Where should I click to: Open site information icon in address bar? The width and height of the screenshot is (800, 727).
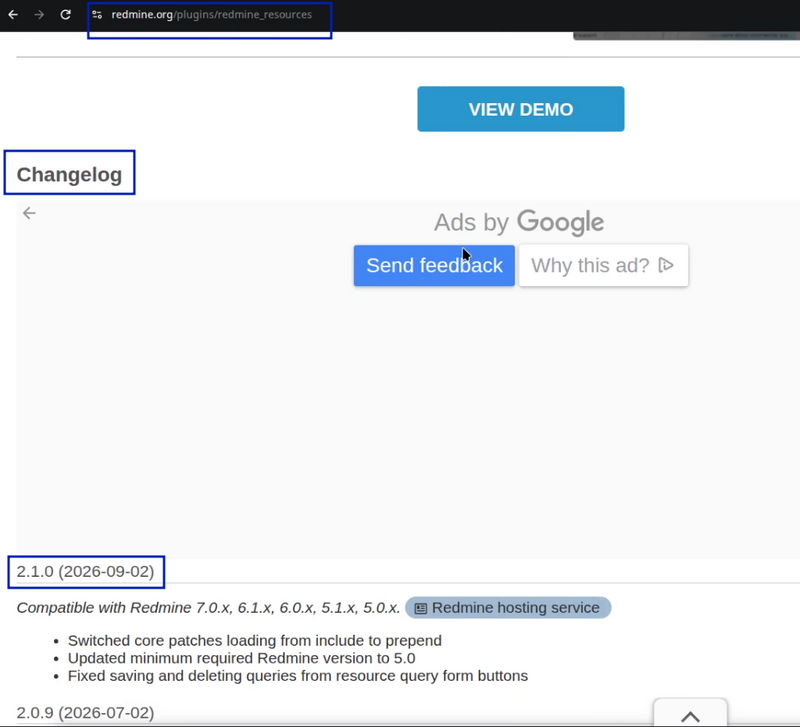[x=97, y=15]
